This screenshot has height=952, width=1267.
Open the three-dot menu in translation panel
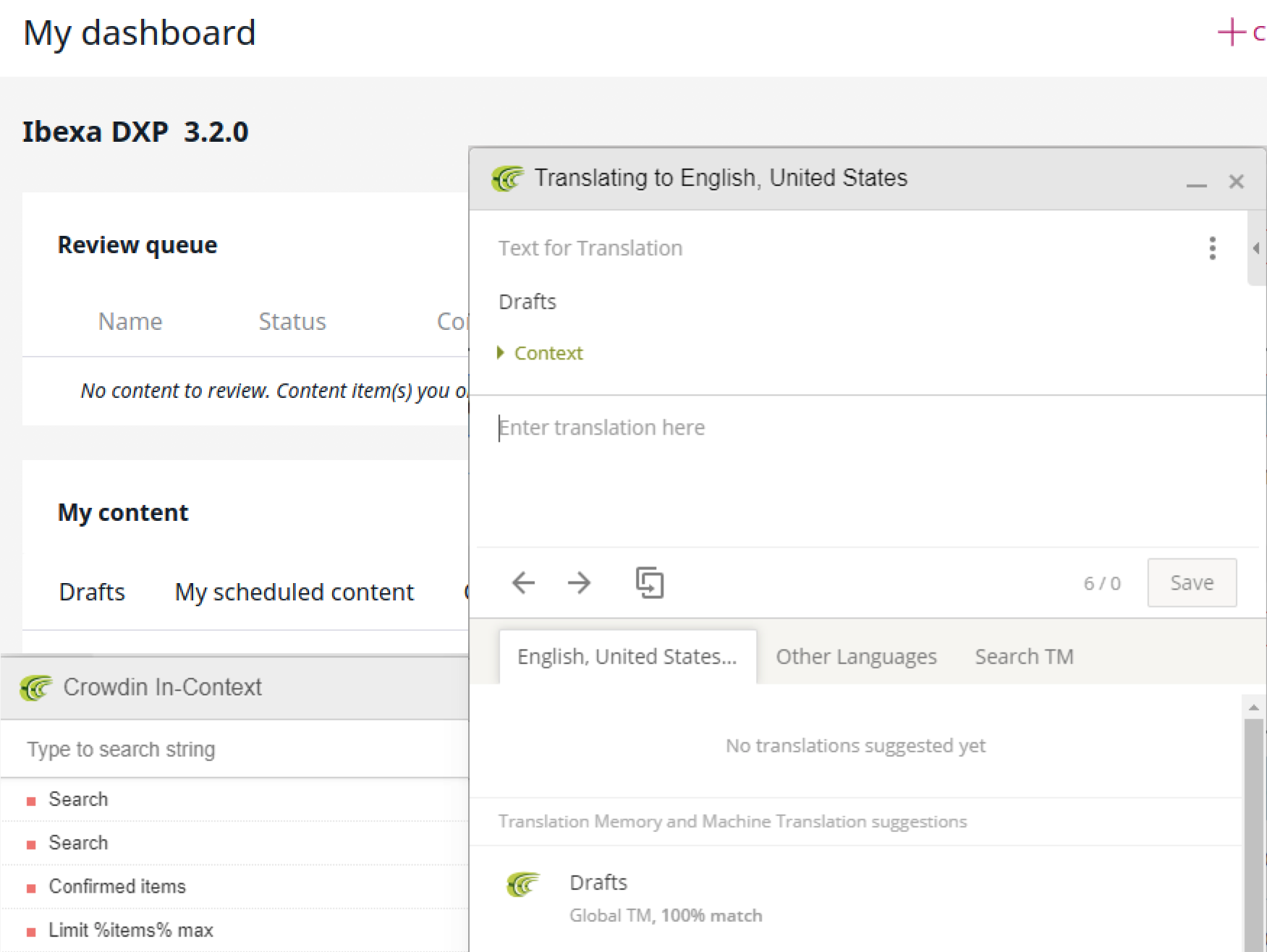click(x=1212, y=248)
